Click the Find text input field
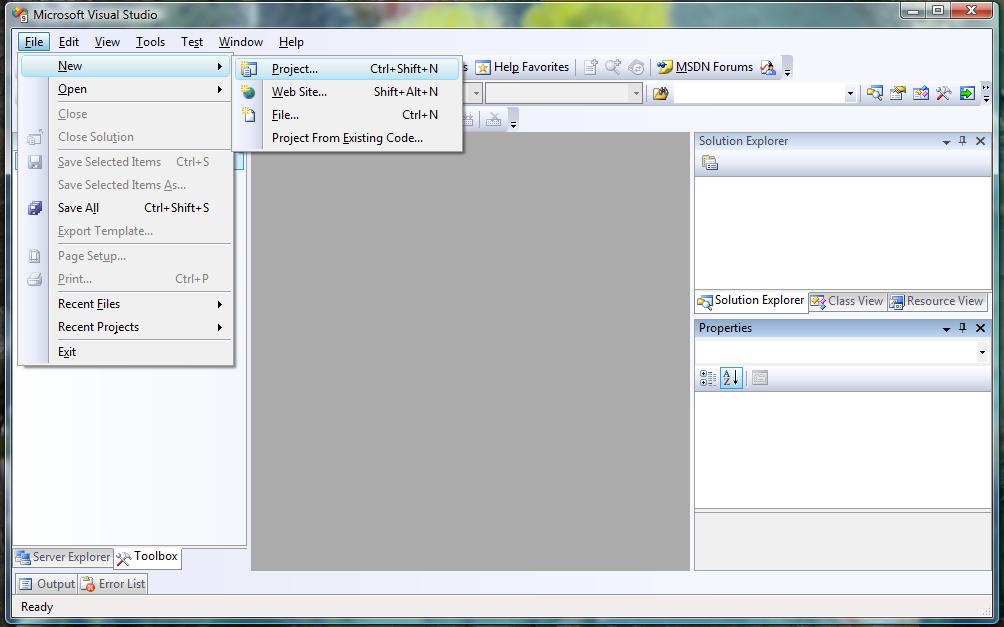 pos(759,94)
